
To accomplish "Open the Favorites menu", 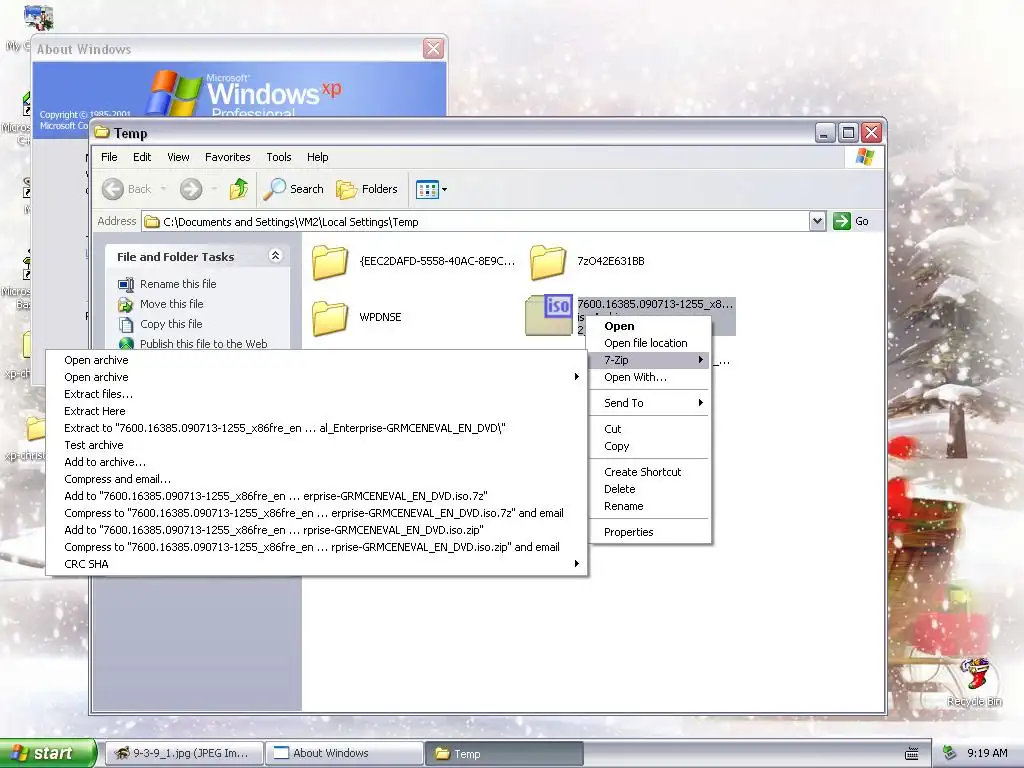I will [x=227, y=157].
